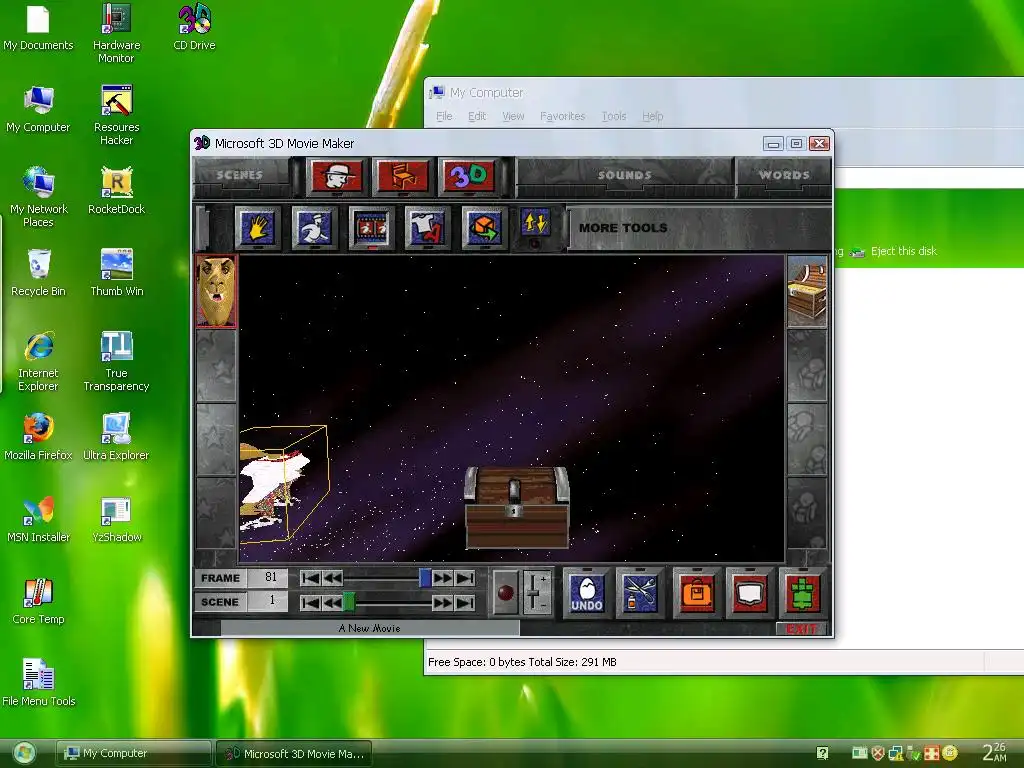1024x768 pixels.
Task: Open File Menu Tools desktop icon
Action: [38, 684]
